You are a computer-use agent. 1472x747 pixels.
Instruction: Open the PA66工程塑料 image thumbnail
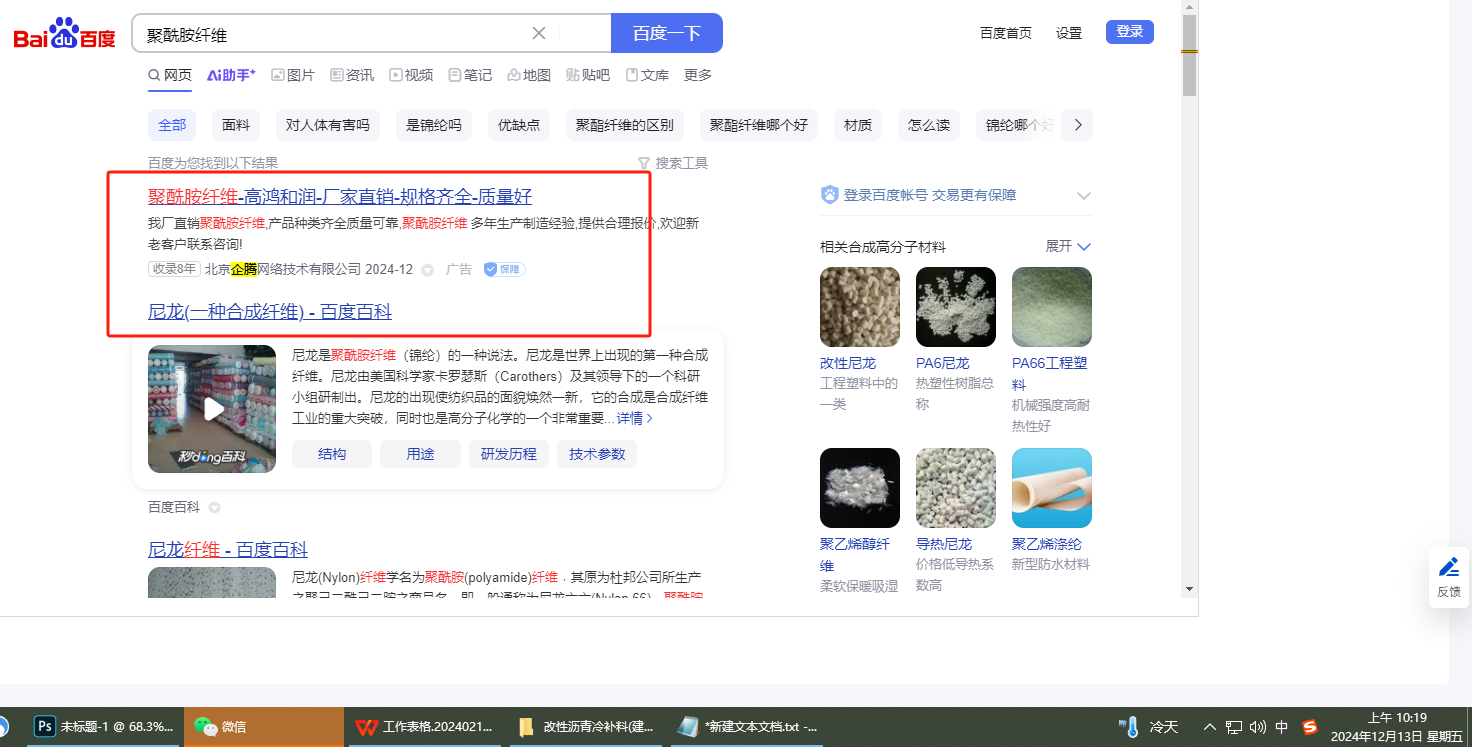(x=1052, y=307)
